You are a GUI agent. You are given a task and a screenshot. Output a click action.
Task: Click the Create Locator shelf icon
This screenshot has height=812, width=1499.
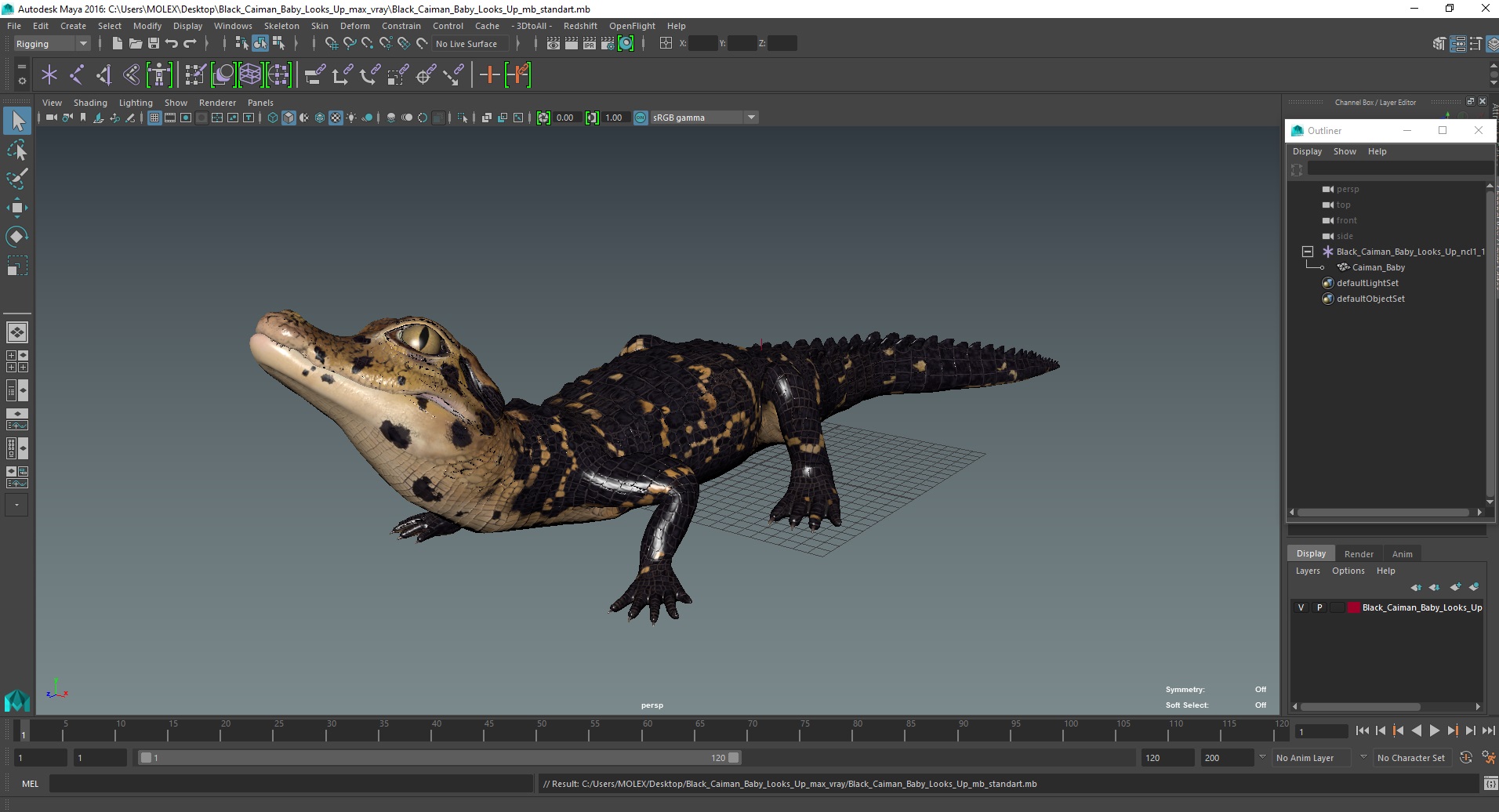pyautogui.click(x=49, y=75)
